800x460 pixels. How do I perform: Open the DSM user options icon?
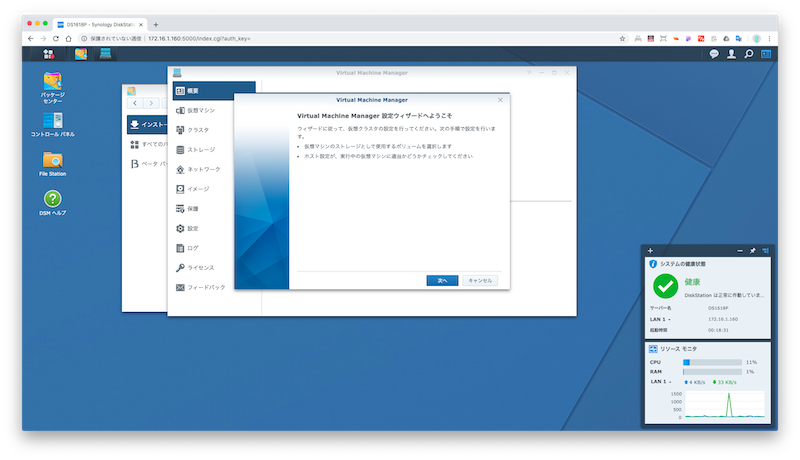731,54
